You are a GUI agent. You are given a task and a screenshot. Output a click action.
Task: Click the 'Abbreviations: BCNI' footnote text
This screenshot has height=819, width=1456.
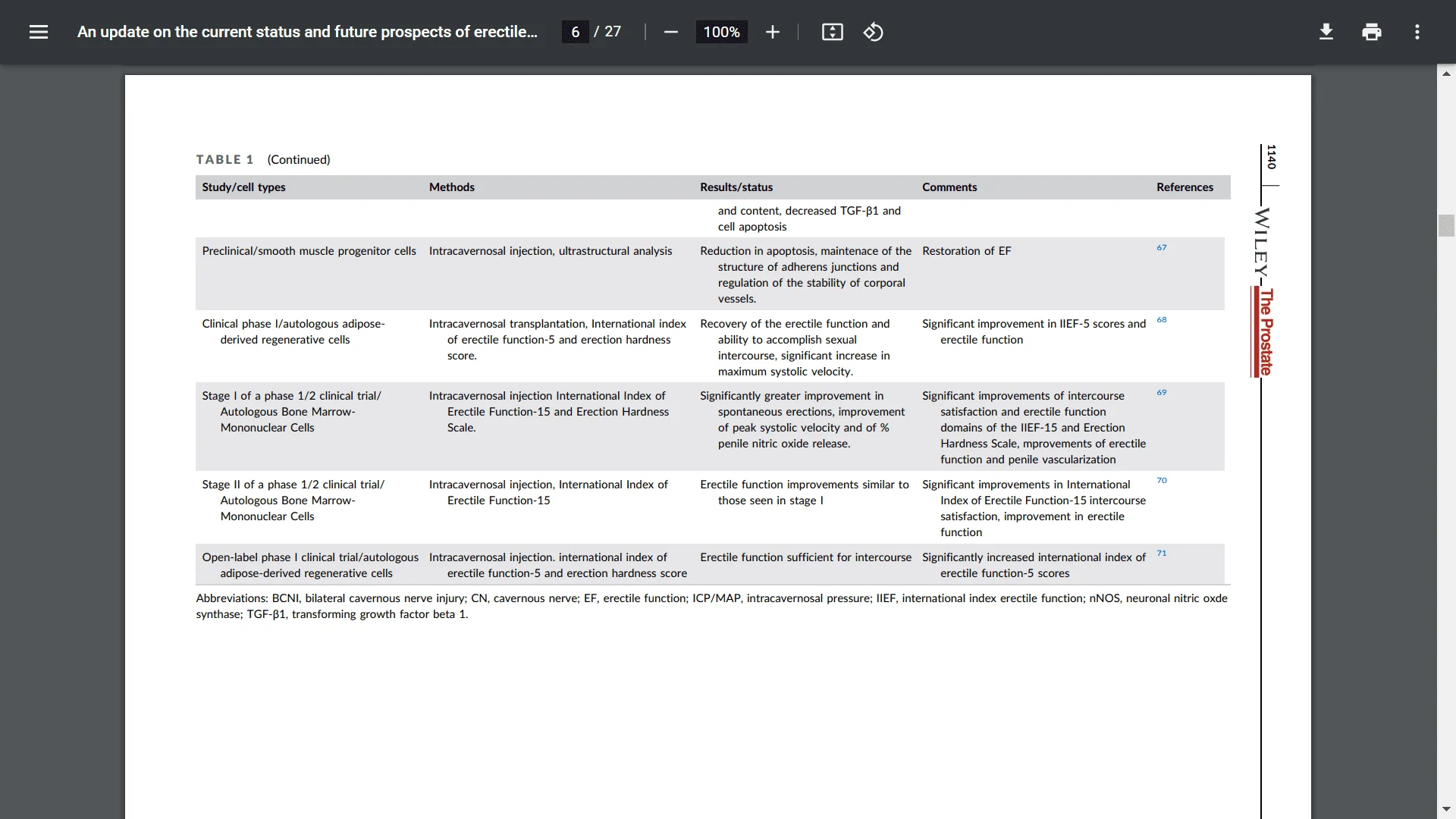[711, 606]
